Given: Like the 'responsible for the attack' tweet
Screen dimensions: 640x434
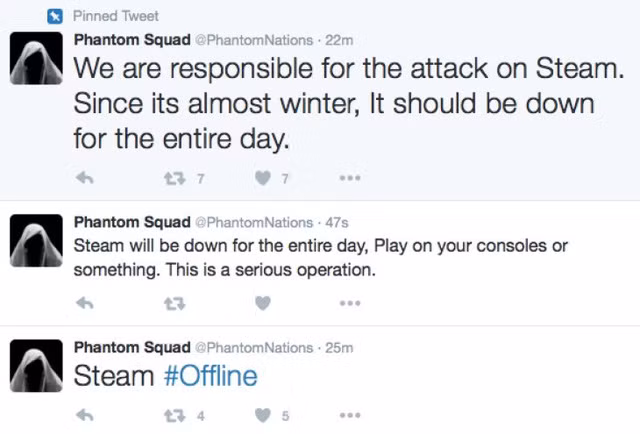Looking at the screenshot, I should point(263,178).
